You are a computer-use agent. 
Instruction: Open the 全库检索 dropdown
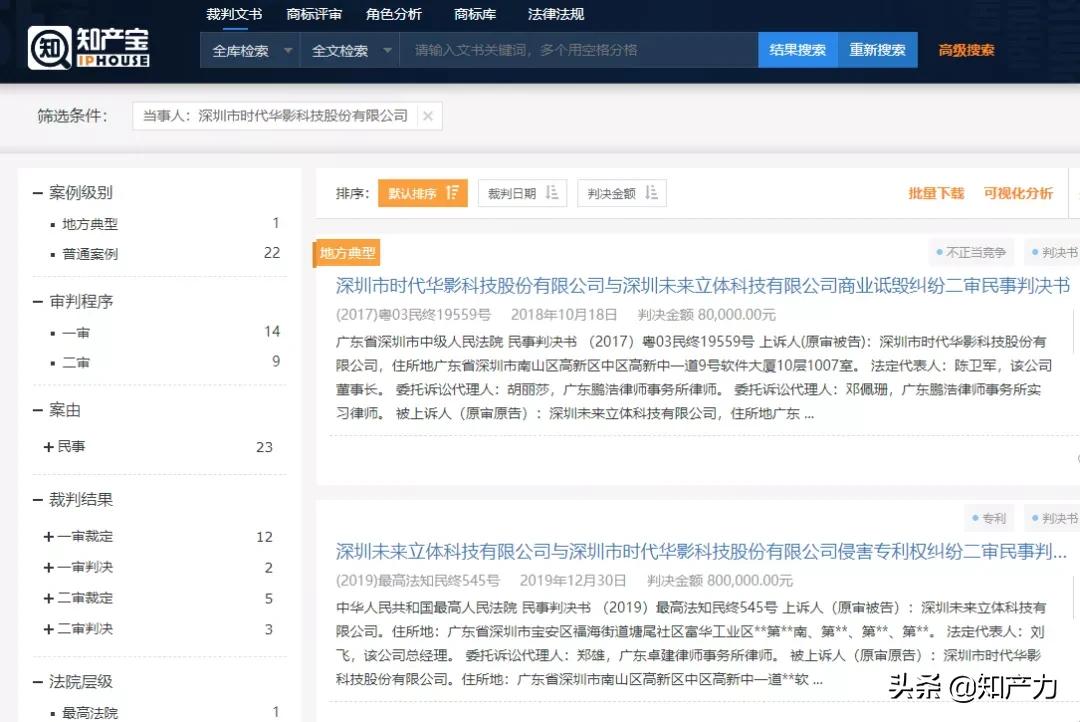tap(249, 48)
